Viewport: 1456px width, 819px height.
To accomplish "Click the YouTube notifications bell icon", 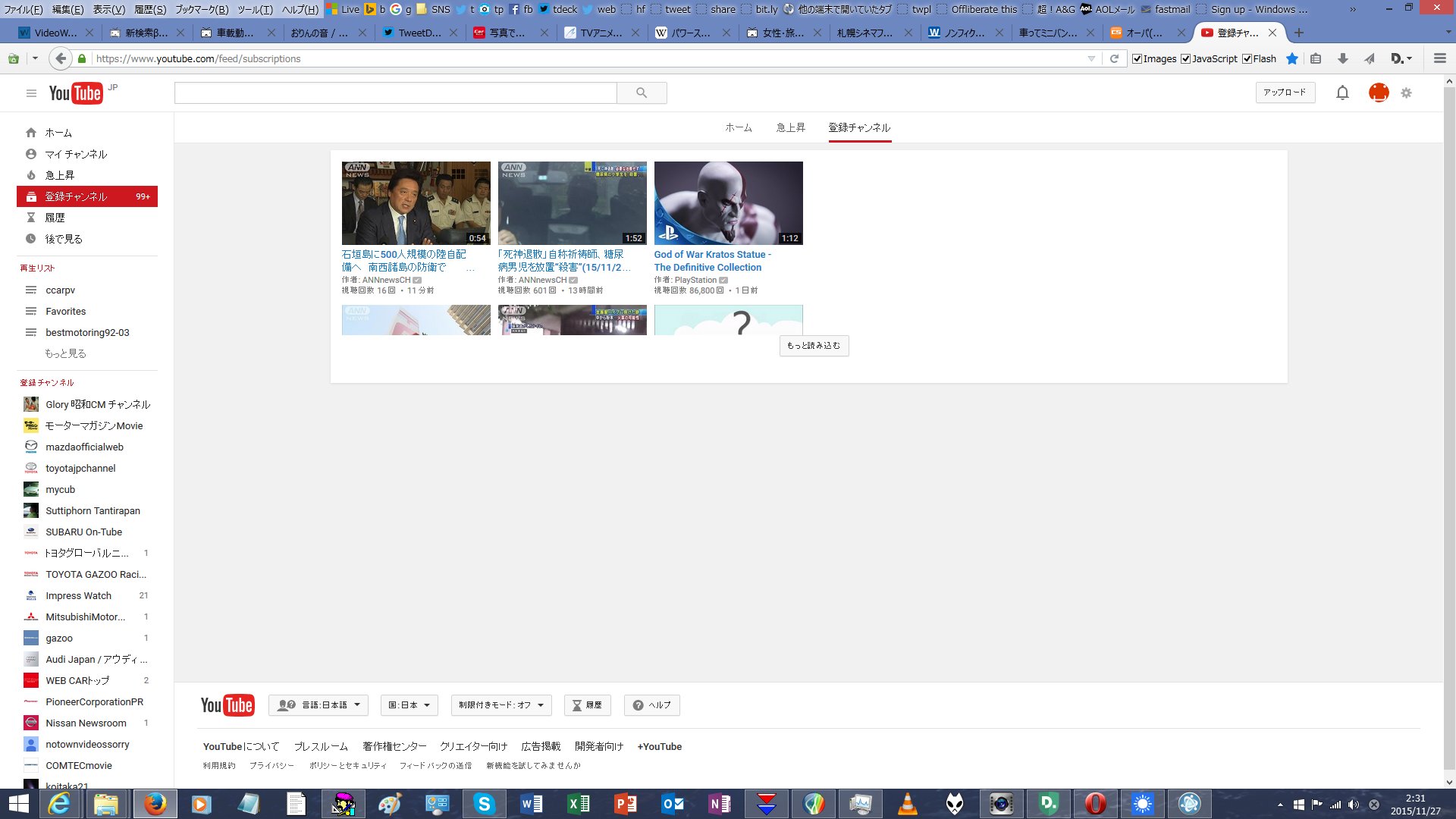I will (1342, 93).
